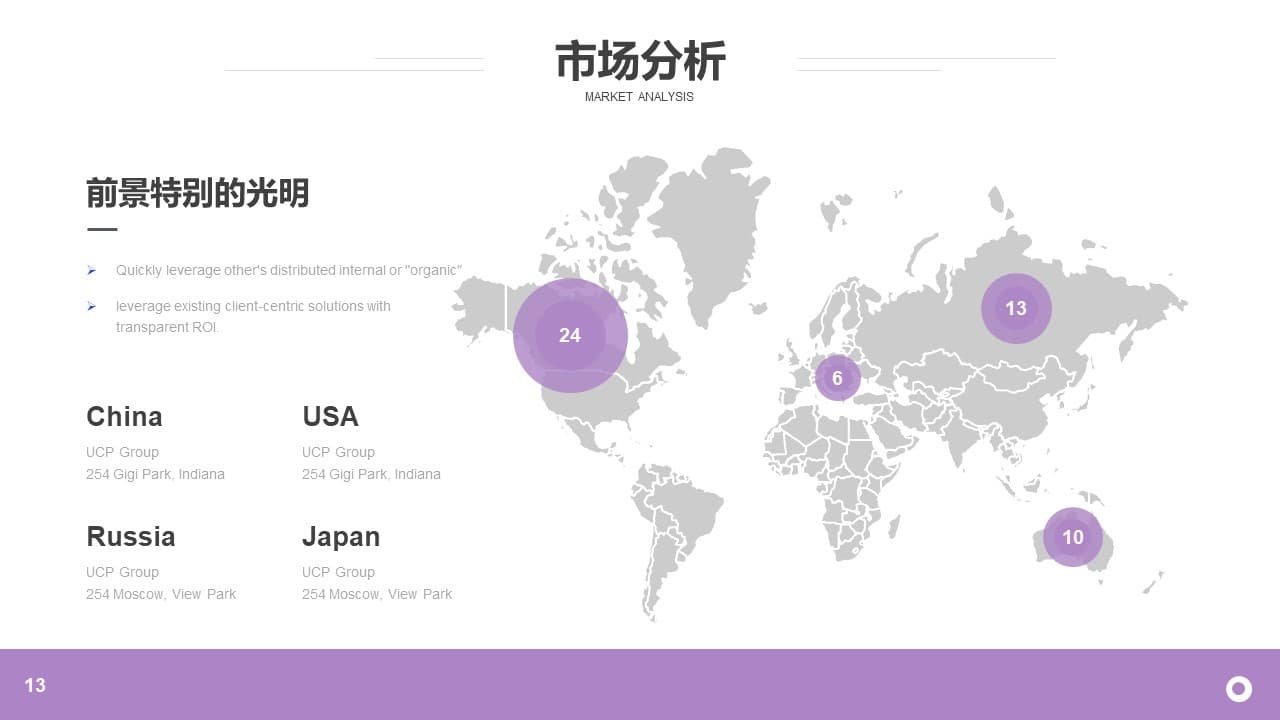
Task: Select the heading 前景特别的光明
Action: click(198, 193)
